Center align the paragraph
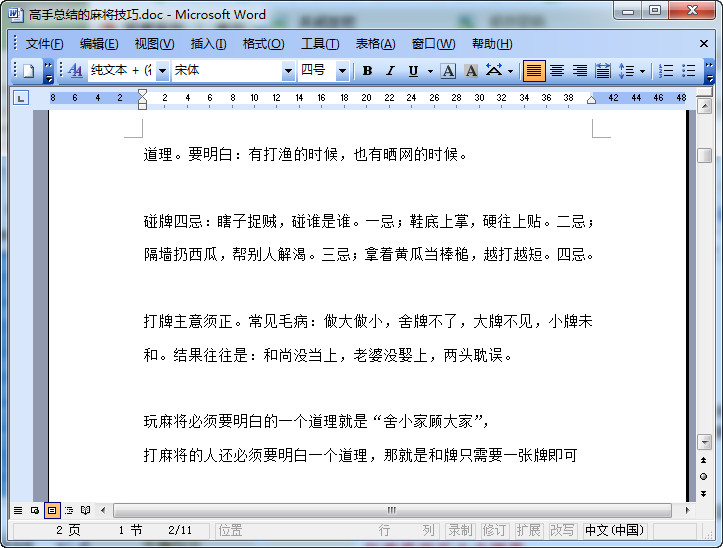 557,71
